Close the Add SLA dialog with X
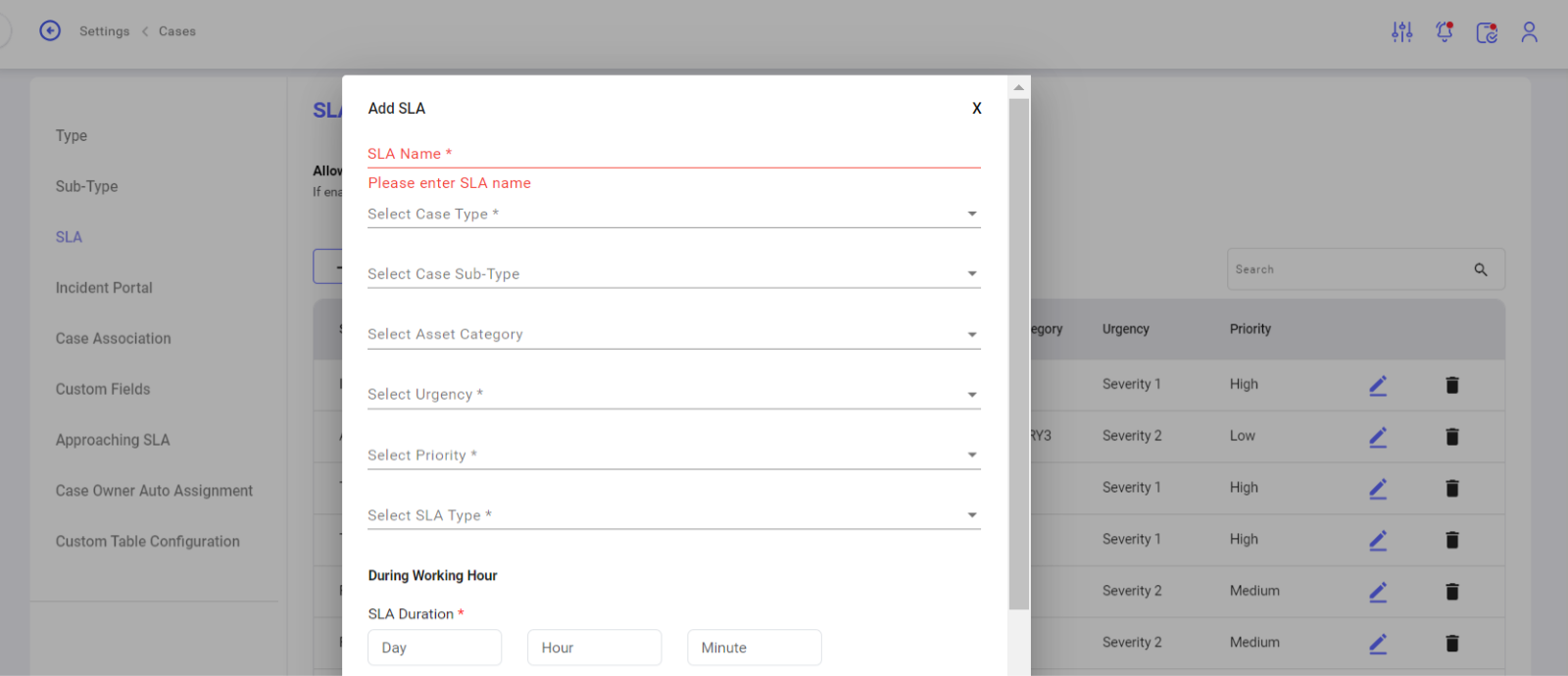 pyautogui.click(x=976, y=109)
